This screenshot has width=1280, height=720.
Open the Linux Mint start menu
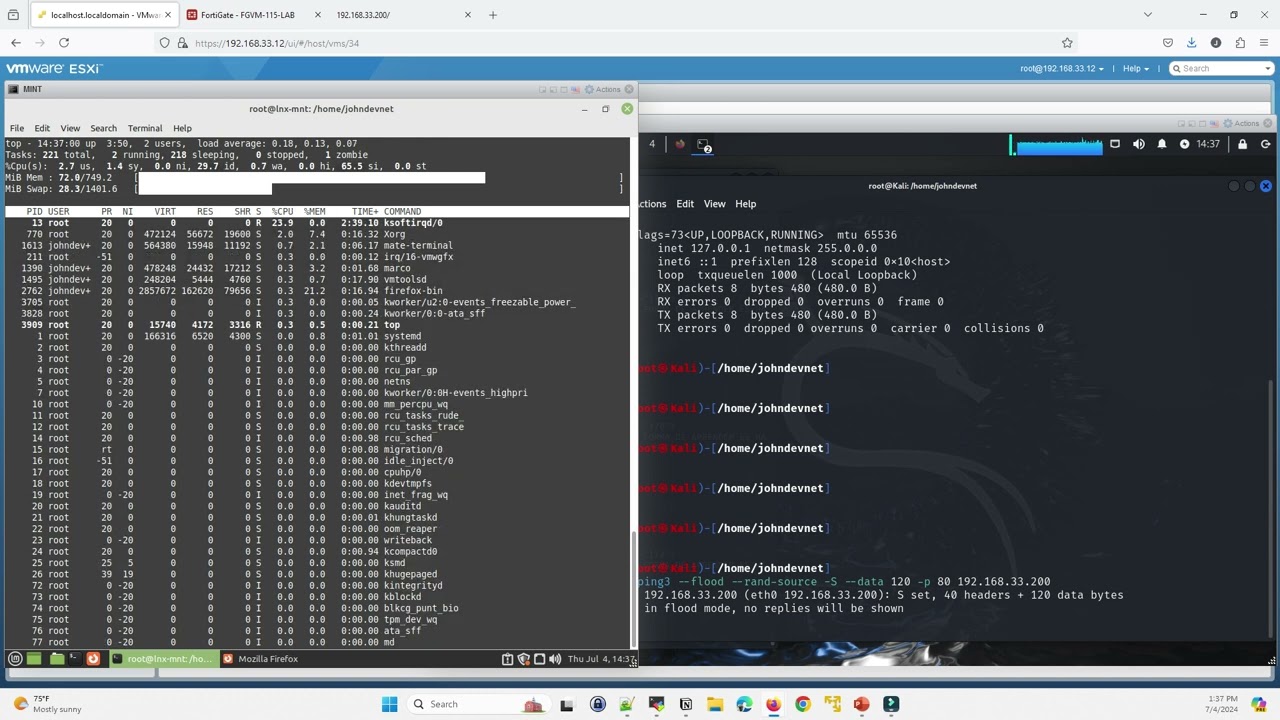(15, 659)
